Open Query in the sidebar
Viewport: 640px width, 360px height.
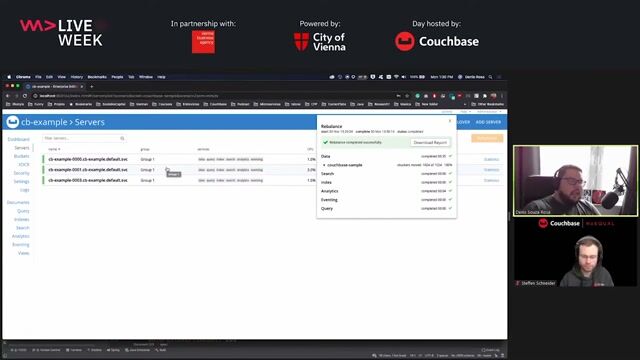(x=23, y=211)
